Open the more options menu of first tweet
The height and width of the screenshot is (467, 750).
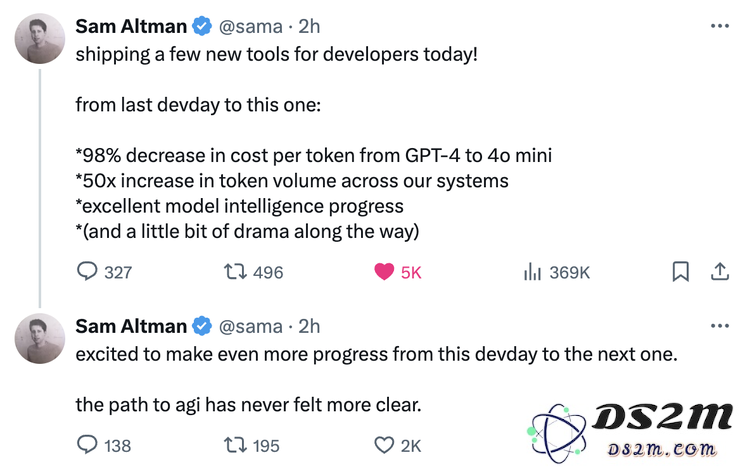click(x=719, y=26)
